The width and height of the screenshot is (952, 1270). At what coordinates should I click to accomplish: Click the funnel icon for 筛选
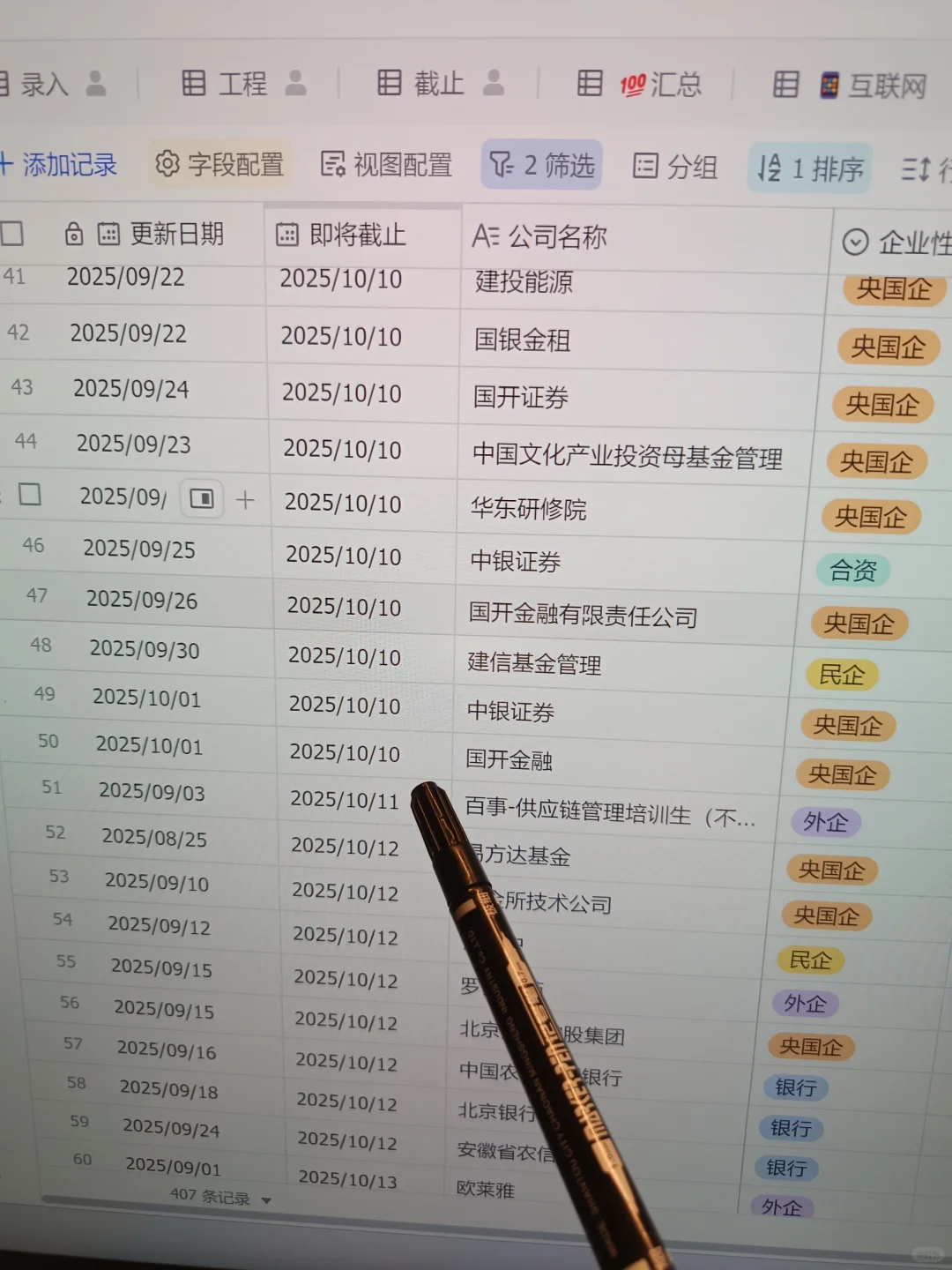502,164
